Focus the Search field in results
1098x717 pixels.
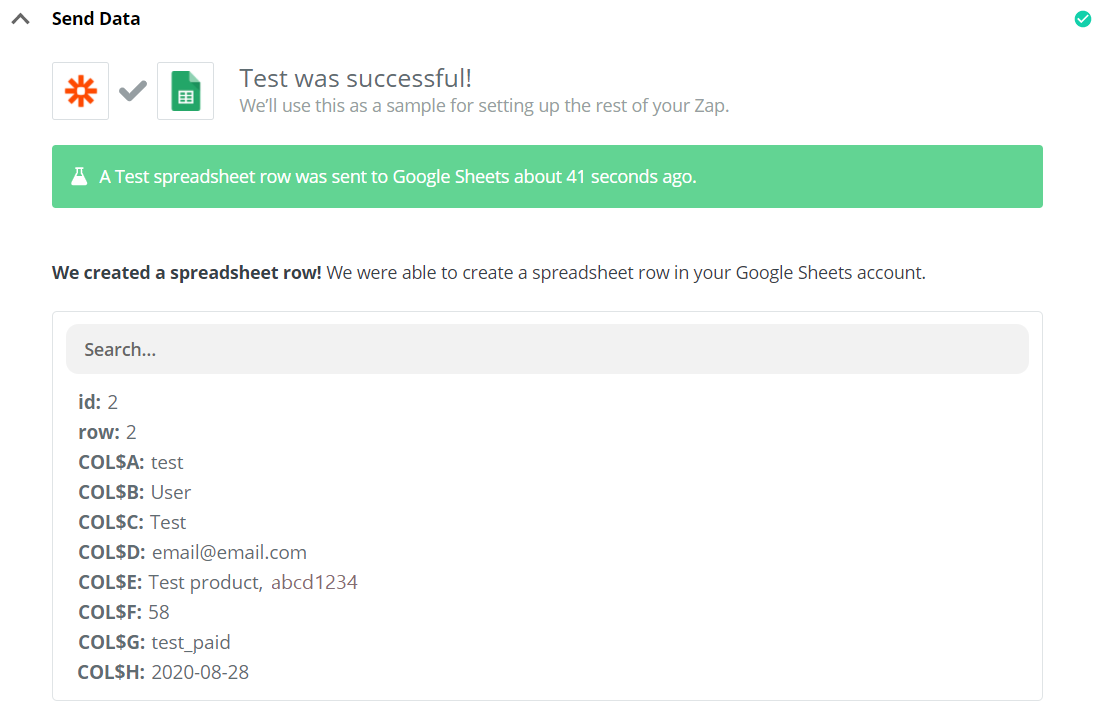click(x=547, y=349)
